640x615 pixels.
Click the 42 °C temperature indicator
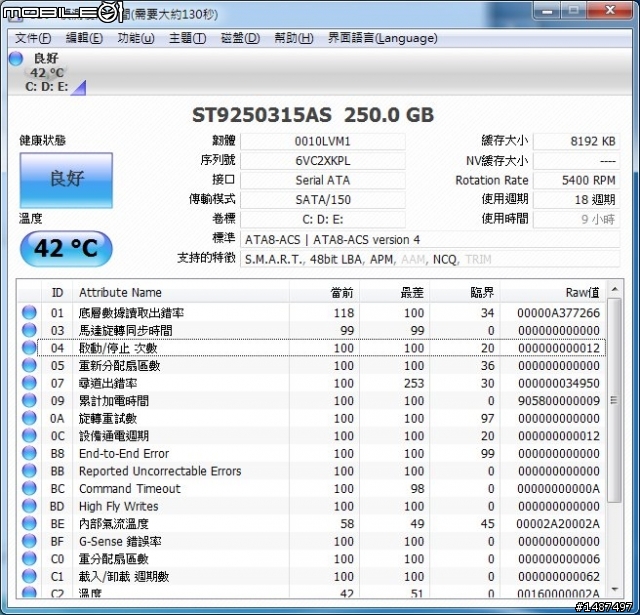tap(66, 249)
